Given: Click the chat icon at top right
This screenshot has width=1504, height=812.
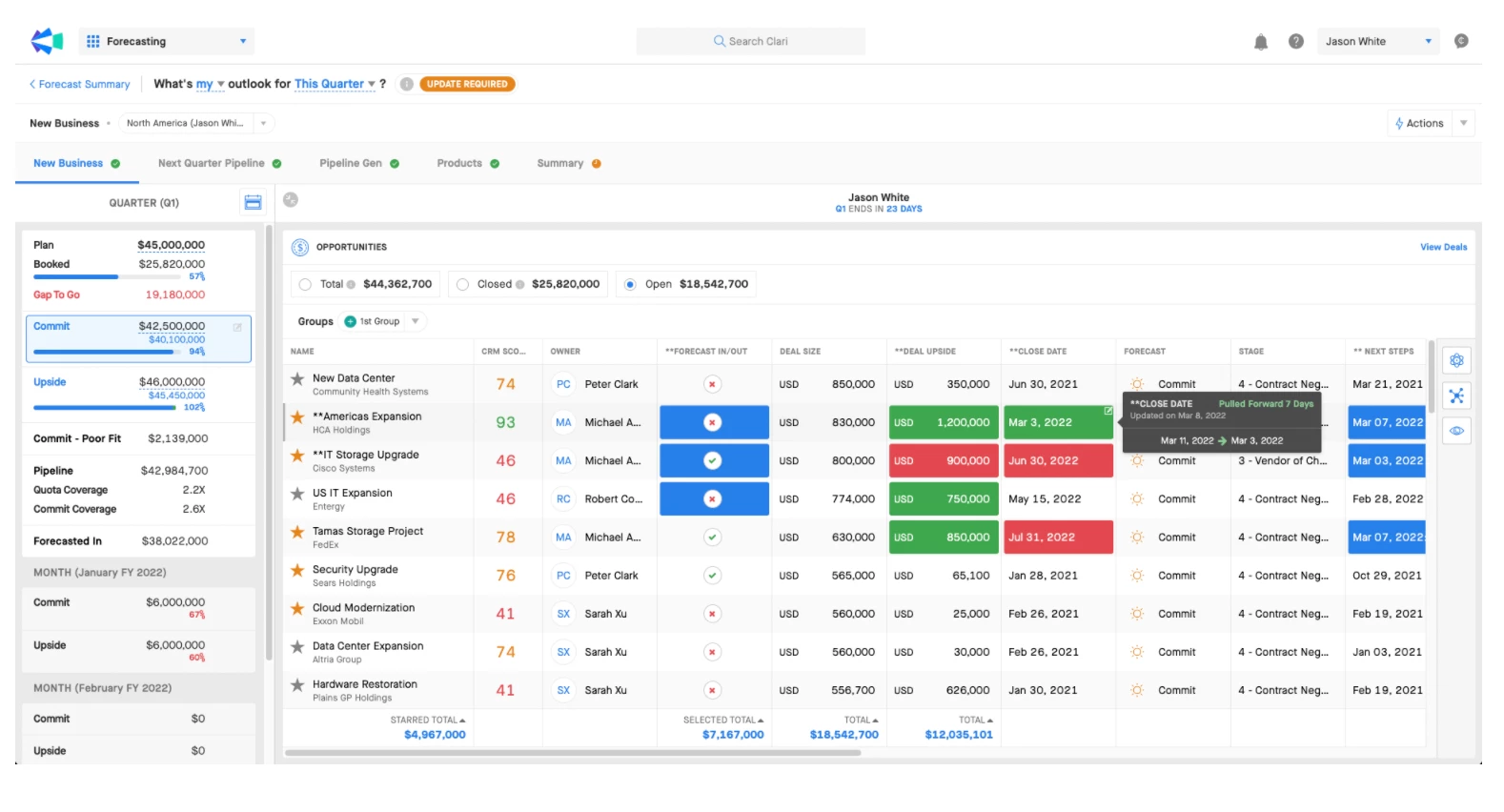Looking at the screenshot, I should pyautogui.click(x=1461, y=41).
